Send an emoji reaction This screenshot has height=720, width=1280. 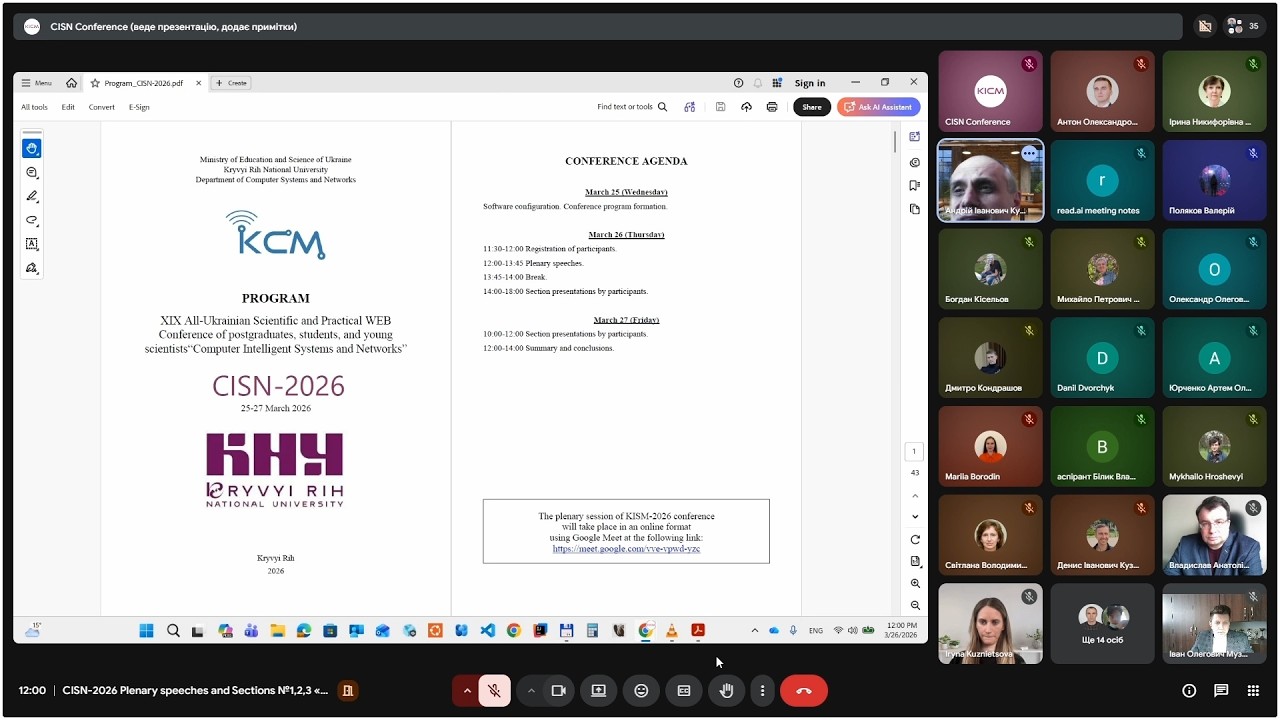[x=641, y=690]
